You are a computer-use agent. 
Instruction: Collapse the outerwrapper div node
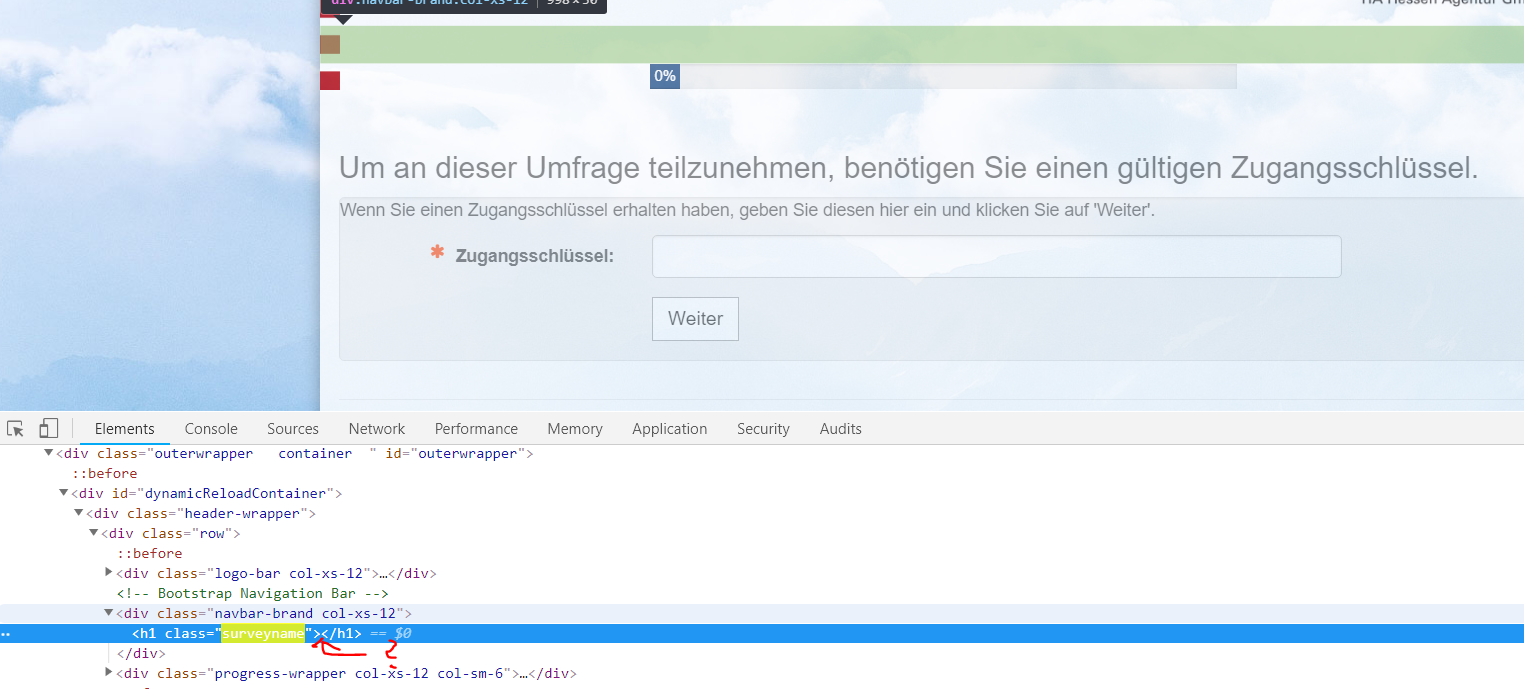(49, 453)
